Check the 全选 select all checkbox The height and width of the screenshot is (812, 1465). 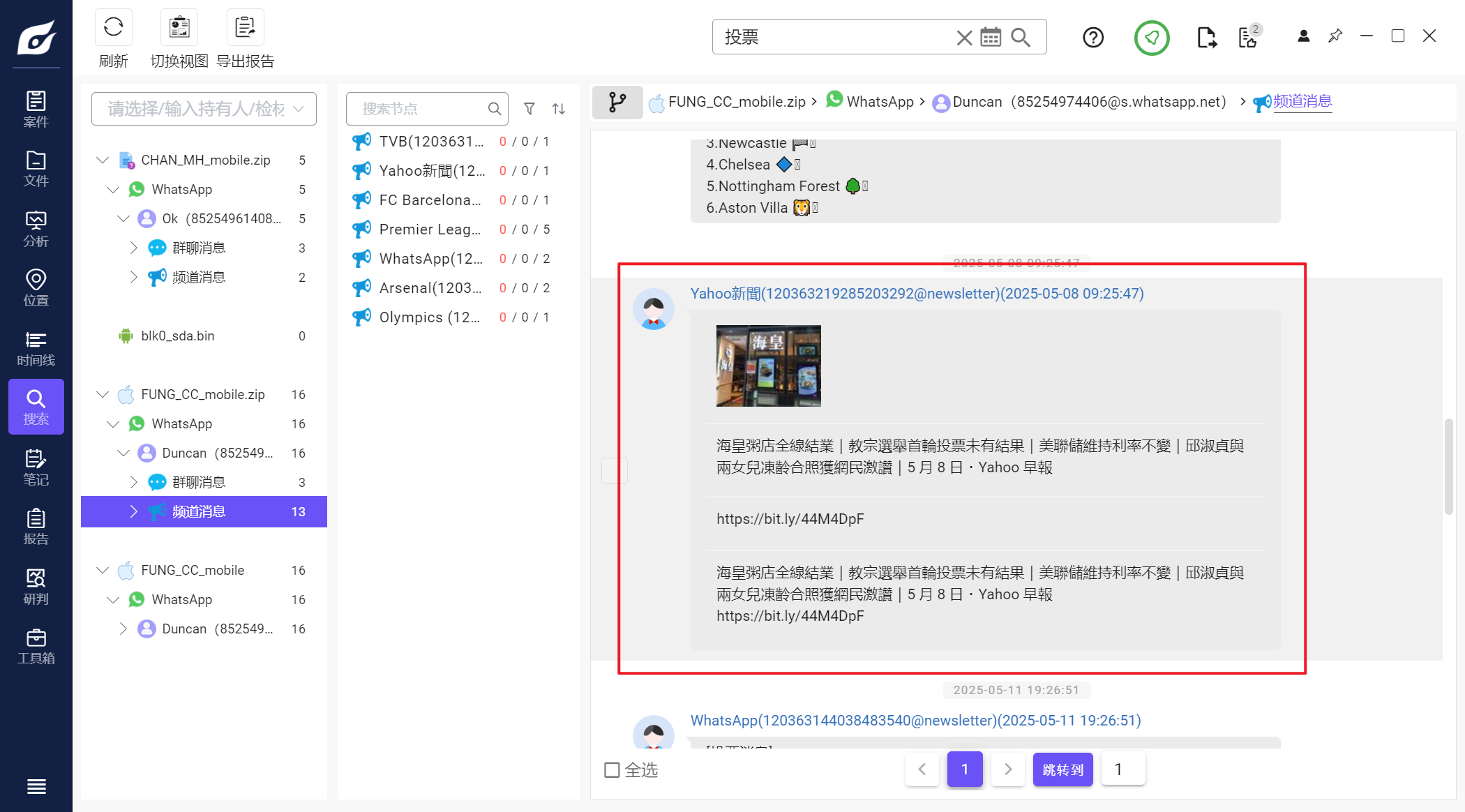point(612,769)
